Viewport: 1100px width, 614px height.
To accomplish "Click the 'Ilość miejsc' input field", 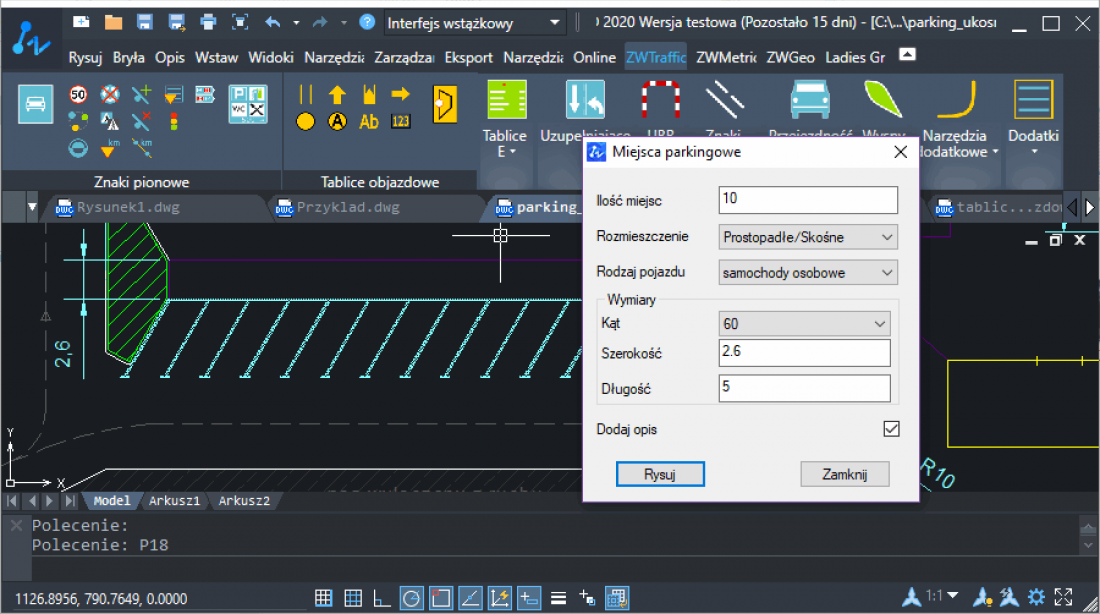I will coord(808,200).
